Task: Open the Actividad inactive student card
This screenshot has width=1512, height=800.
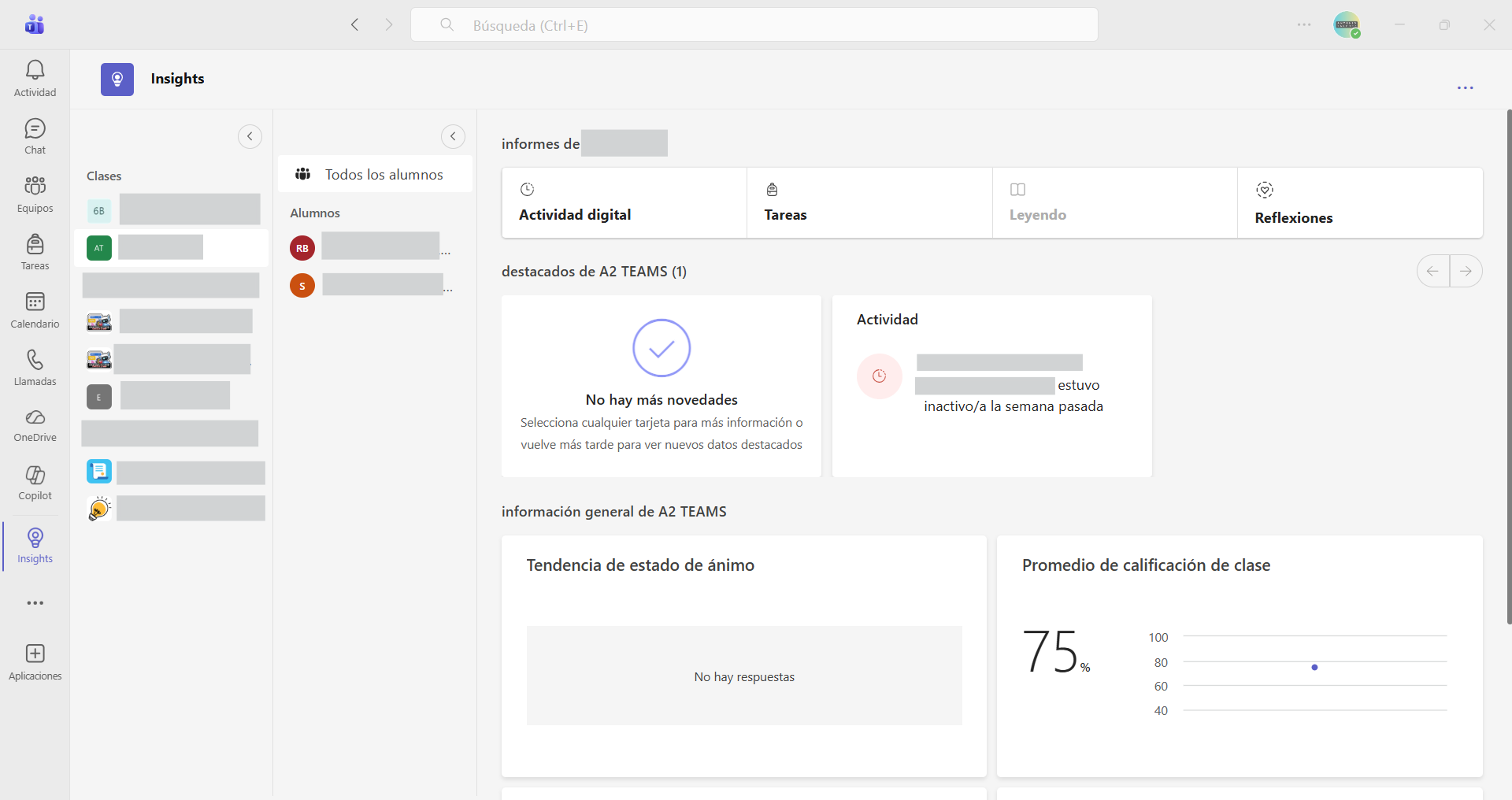Action: (992, 386)
